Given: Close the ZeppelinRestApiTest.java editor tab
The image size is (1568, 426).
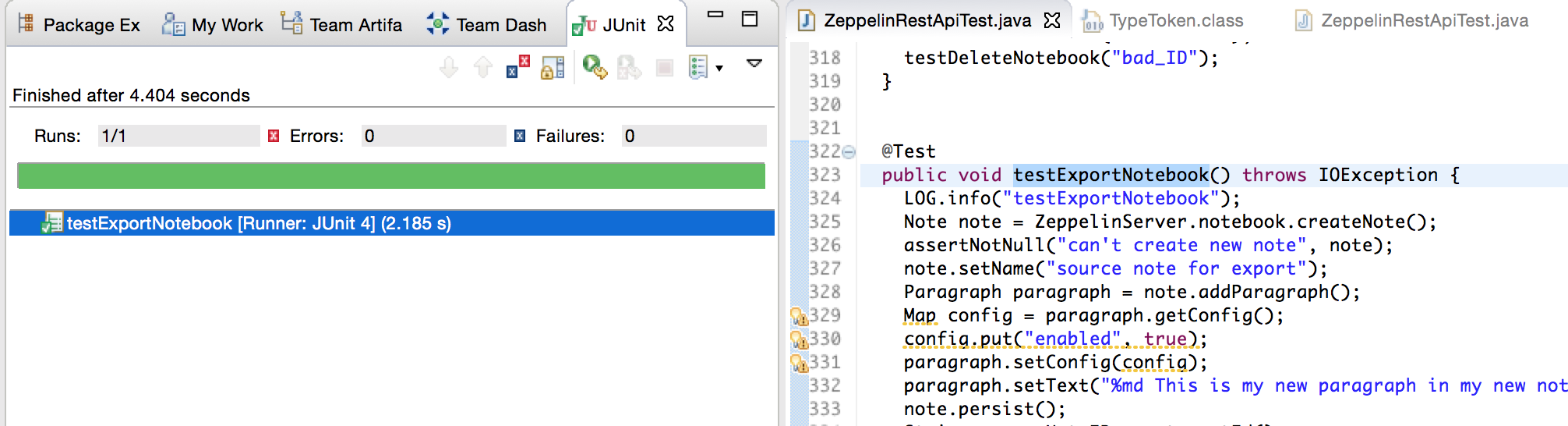Looking at the screenshot, I should click(x=1052, y=20).
